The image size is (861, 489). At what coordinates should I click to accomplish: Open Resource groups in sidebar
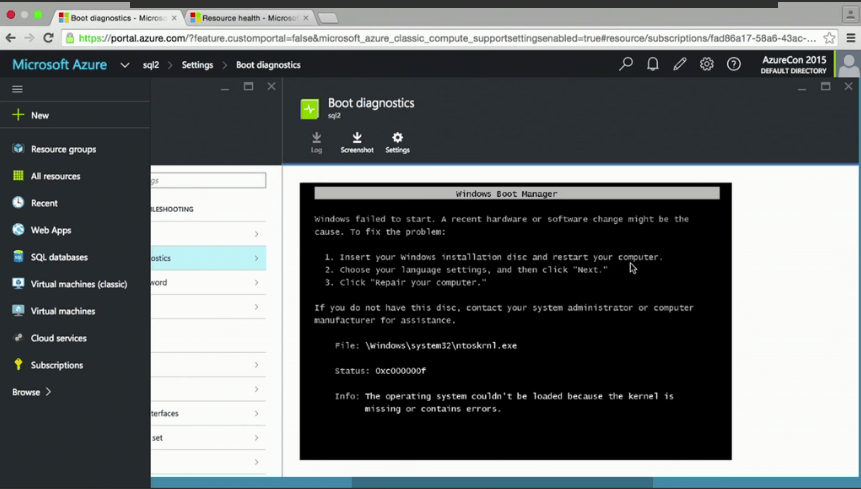[63, 149]
